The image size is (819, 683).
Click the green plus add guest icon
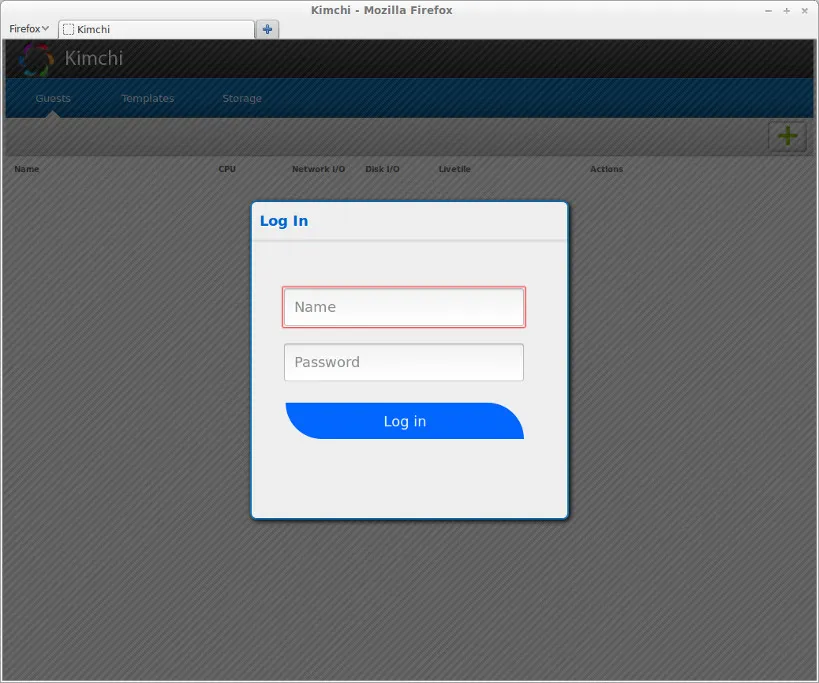[787, 136]
